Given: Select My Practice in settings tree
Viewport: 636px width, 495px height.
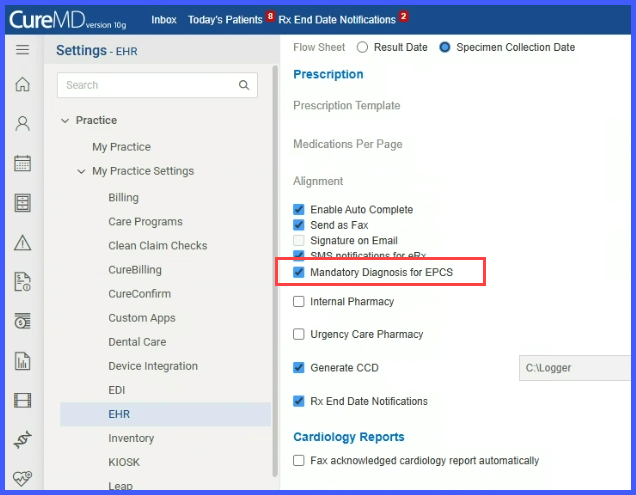Looking at the screenshot, I should (121, 147).
